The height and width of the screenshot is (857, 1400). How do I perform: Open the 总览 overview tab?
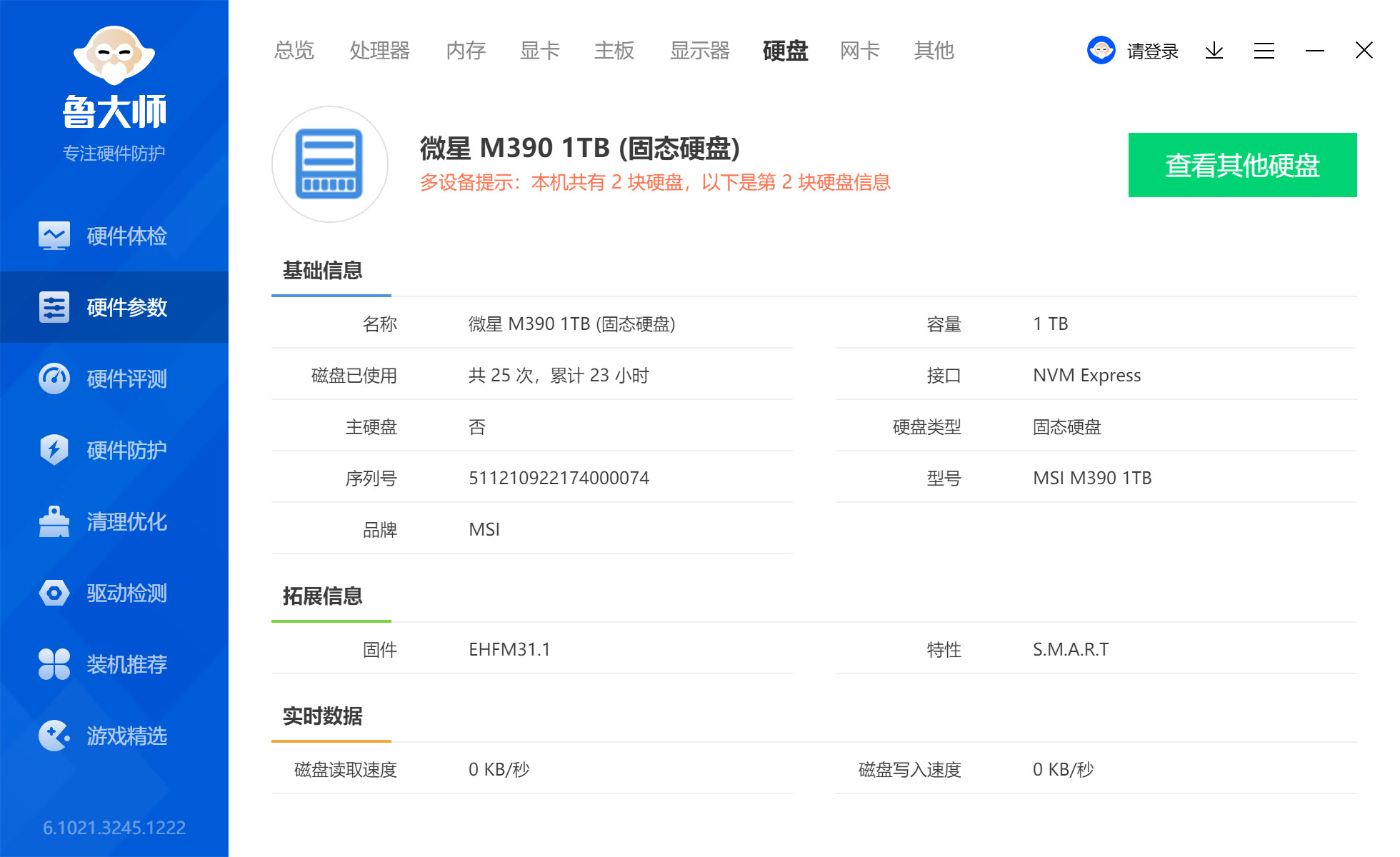point(293,50)
